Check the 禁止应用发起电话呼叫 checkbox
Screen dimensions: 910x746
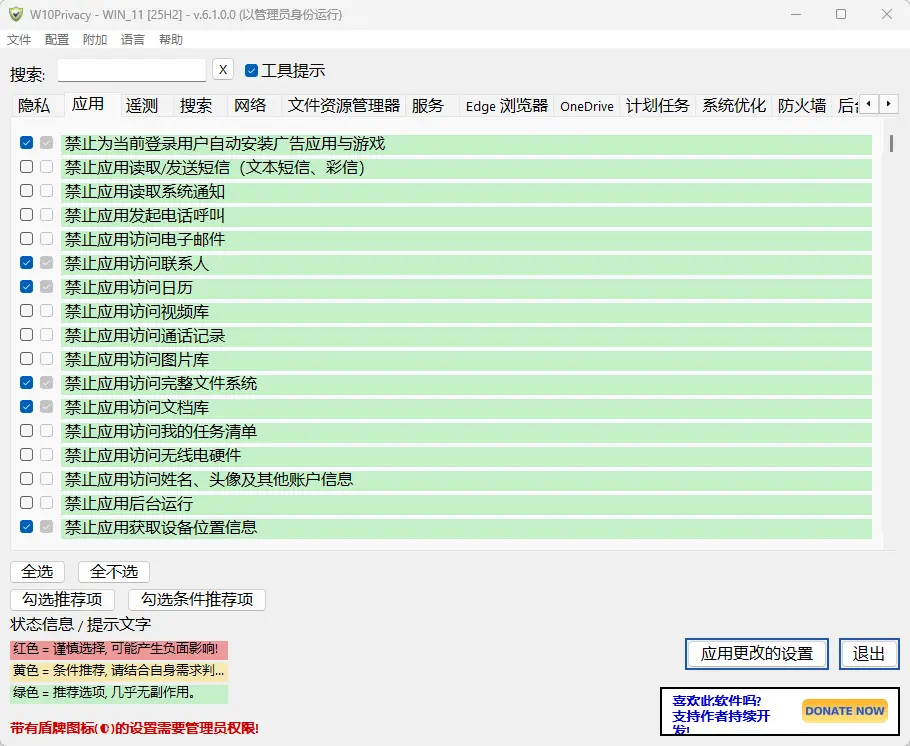tap(26, 215)
